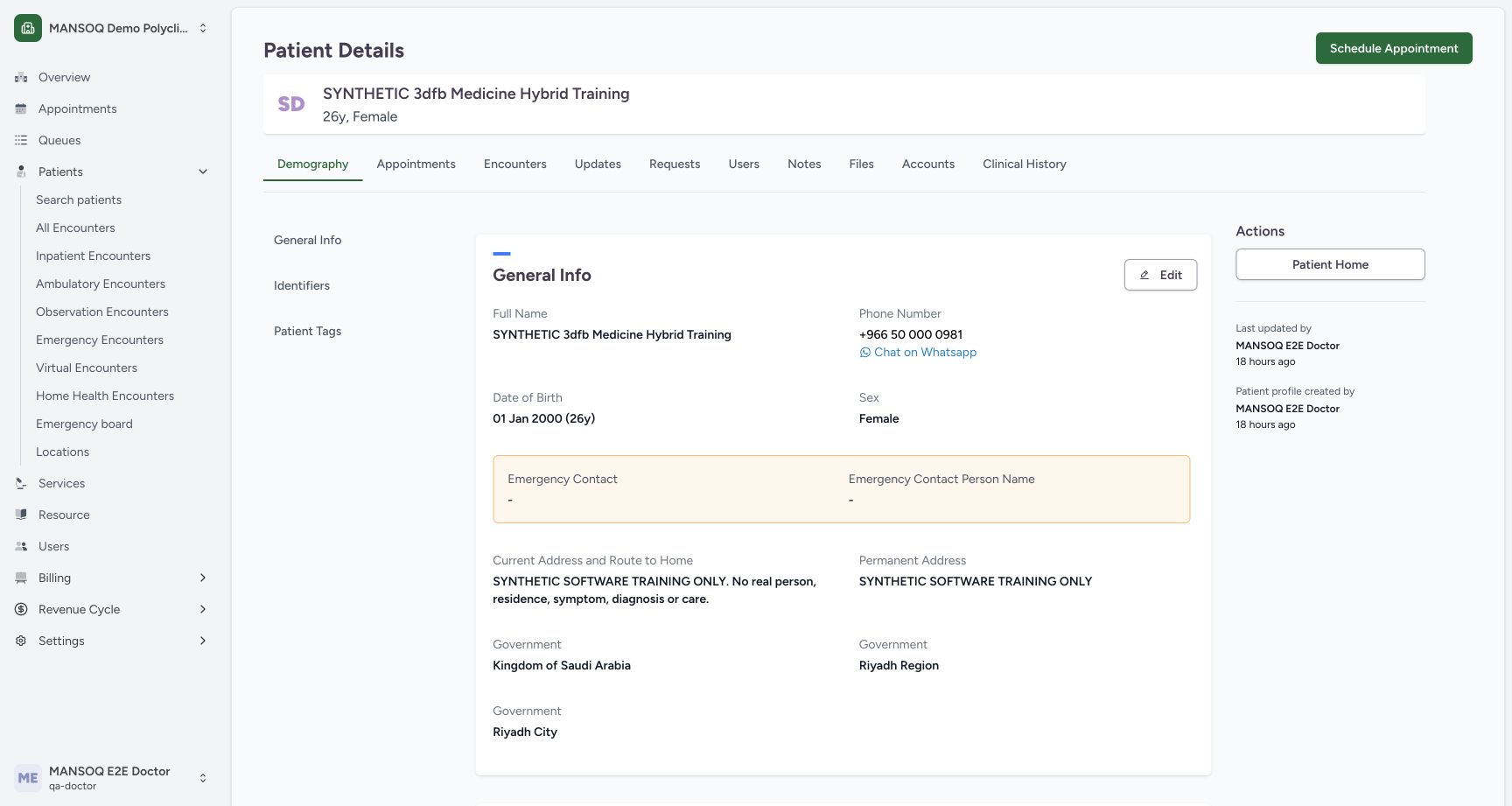This screenshot has height=806, width=1512.
Task: Click the Revenue Cycle dollar icon
Action: [21, 609]
